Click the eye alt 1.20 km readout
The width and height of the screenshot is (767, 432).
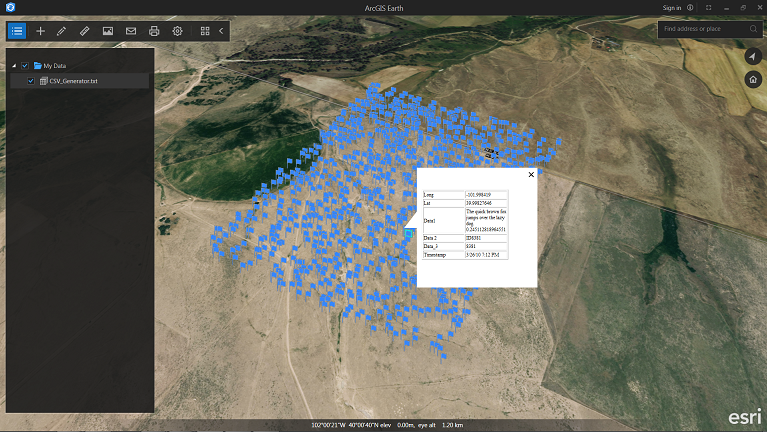point(438,425)
